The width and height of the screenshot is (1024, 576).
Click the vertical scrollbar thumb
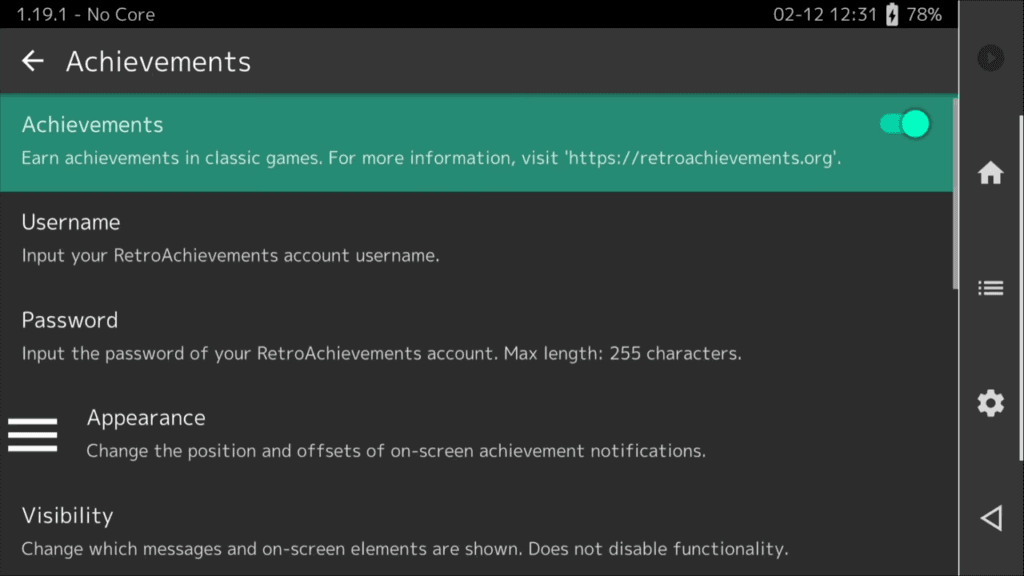[955, 190]
